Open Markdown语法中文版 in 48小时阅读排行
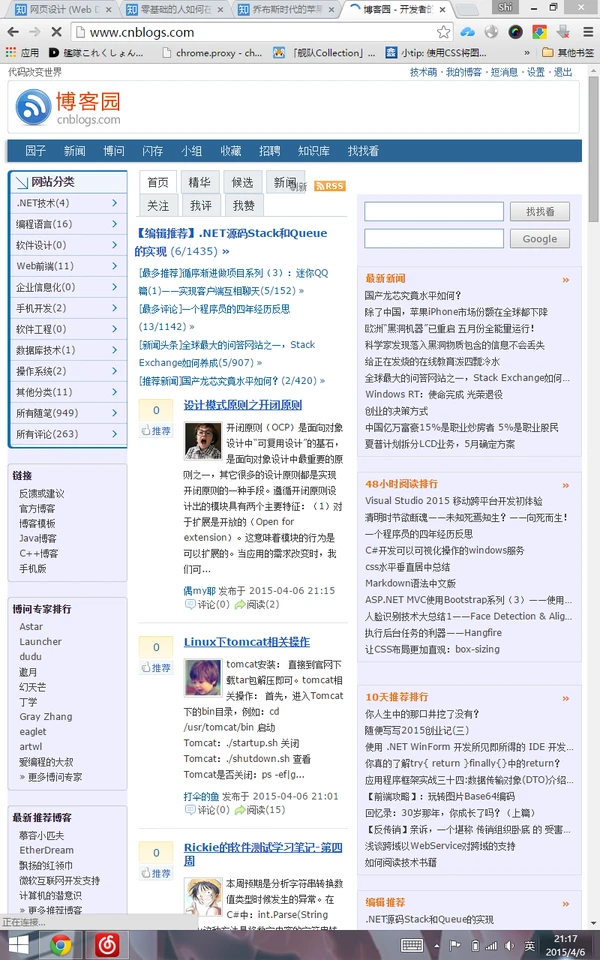 pyautogui.click(x=410, y=583)
